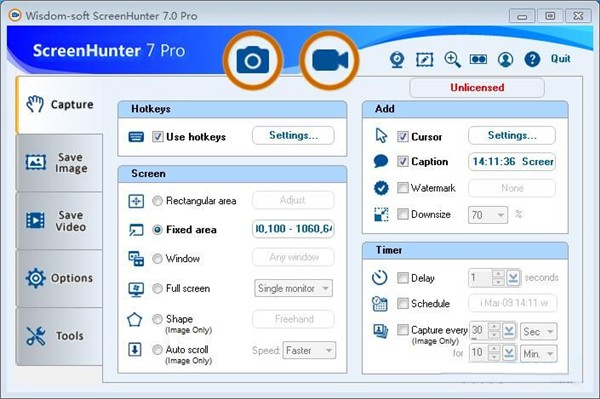Disable the Use hotkeys checkbox
Screen dimensions: 600x399
pos(158,137)
